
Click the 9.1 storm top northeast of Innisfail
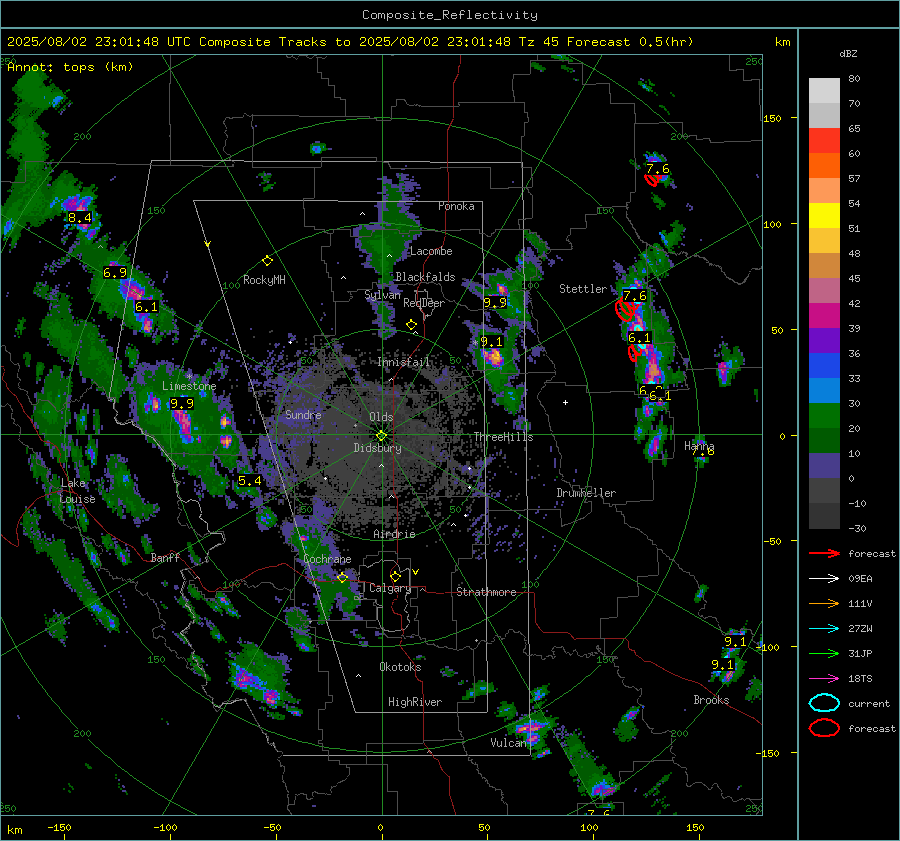coord(491,342)
